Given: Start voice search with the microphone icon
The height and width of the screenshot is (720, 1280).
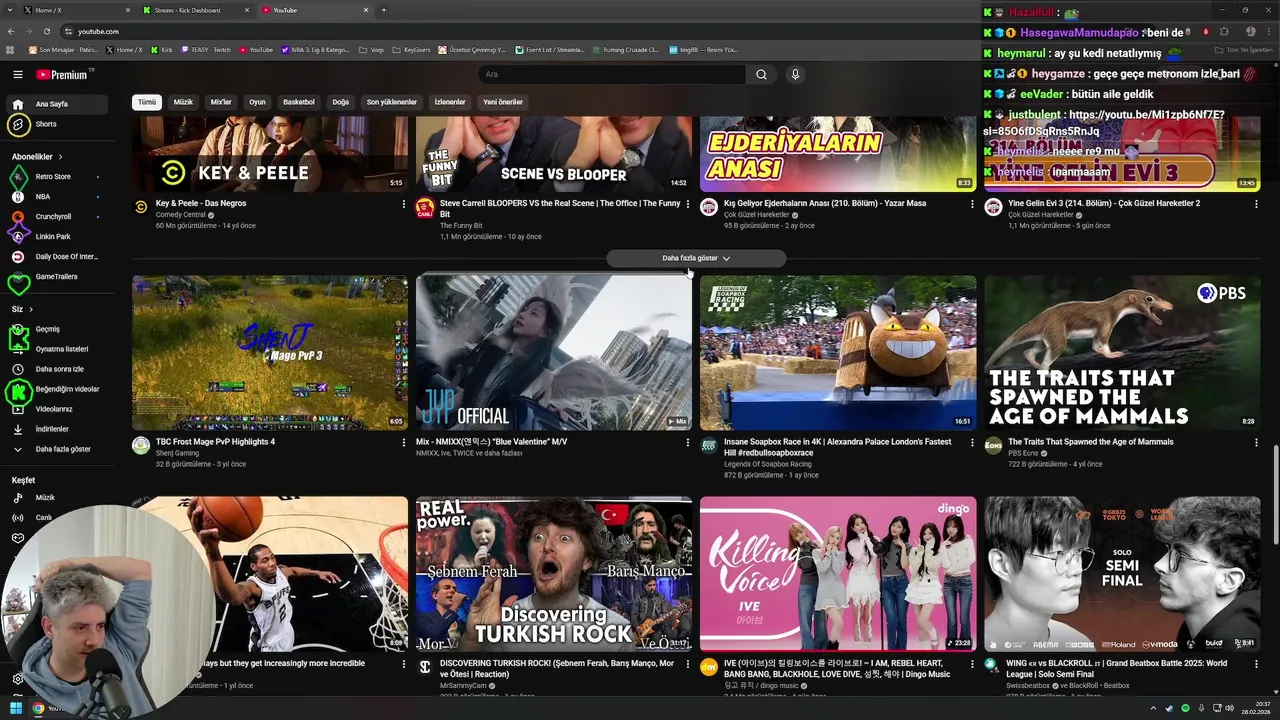Looking at the screenshot, I should click(795, 74).
